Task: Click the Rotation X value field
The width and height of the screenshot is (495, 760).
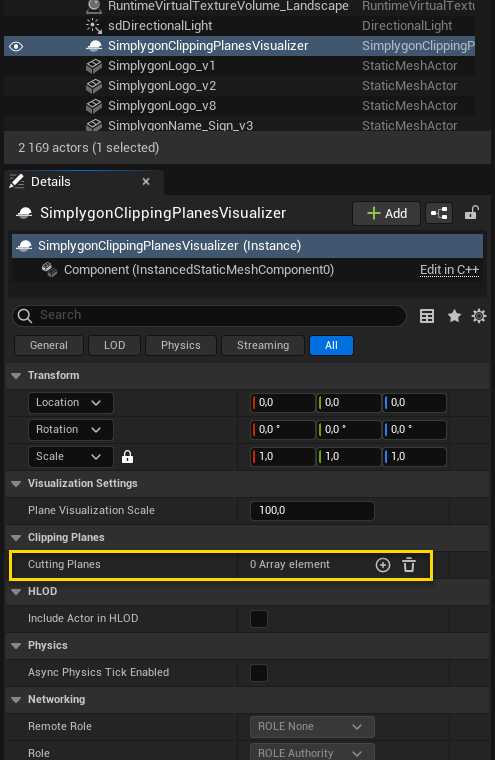Action: [283, 430]
